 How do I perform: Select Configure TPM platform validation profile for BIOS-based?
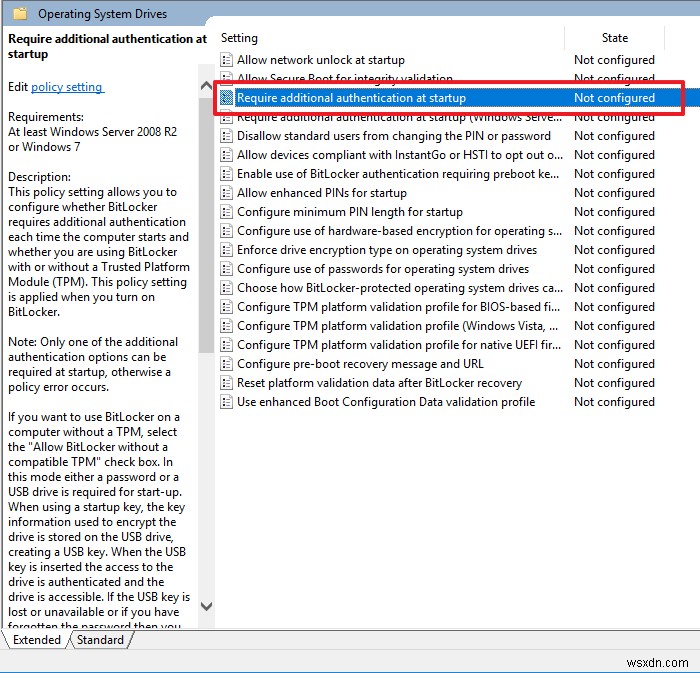coord(398,307)
